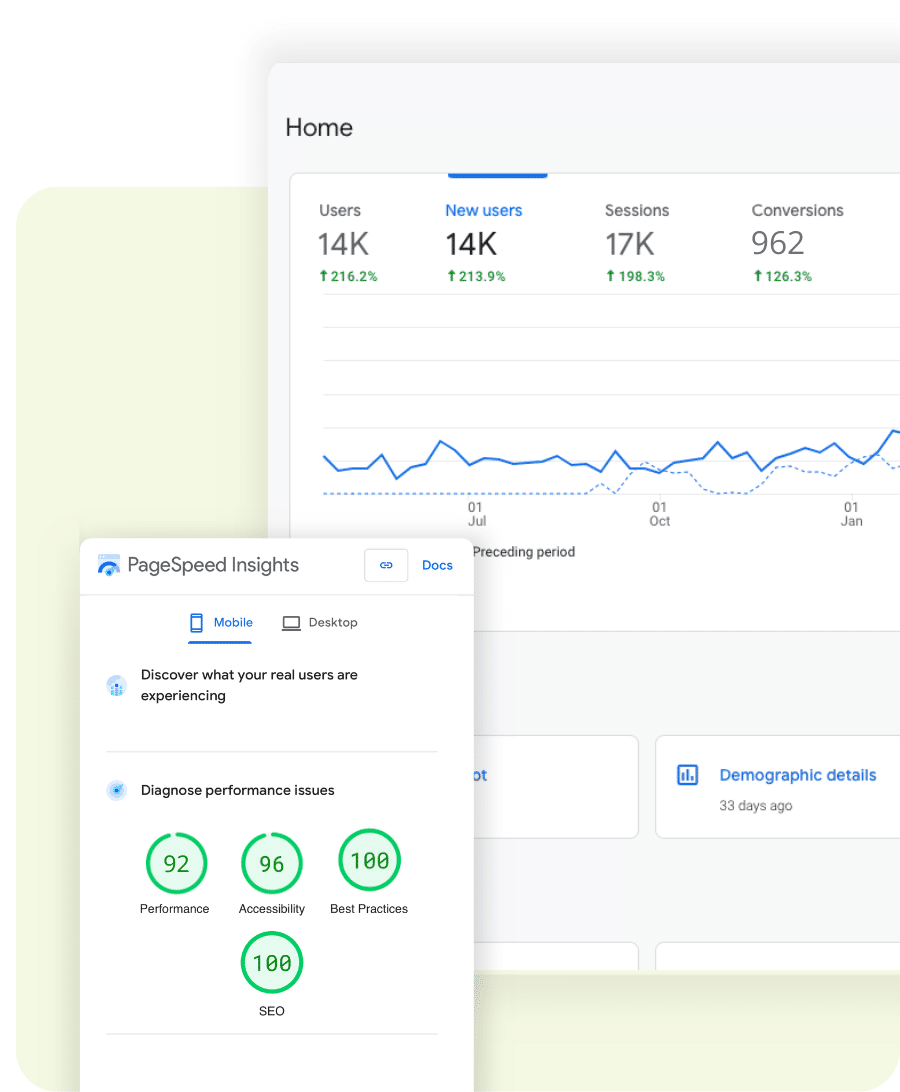
Task: Click the Home heading in Analytics
Action: point(319,127)
